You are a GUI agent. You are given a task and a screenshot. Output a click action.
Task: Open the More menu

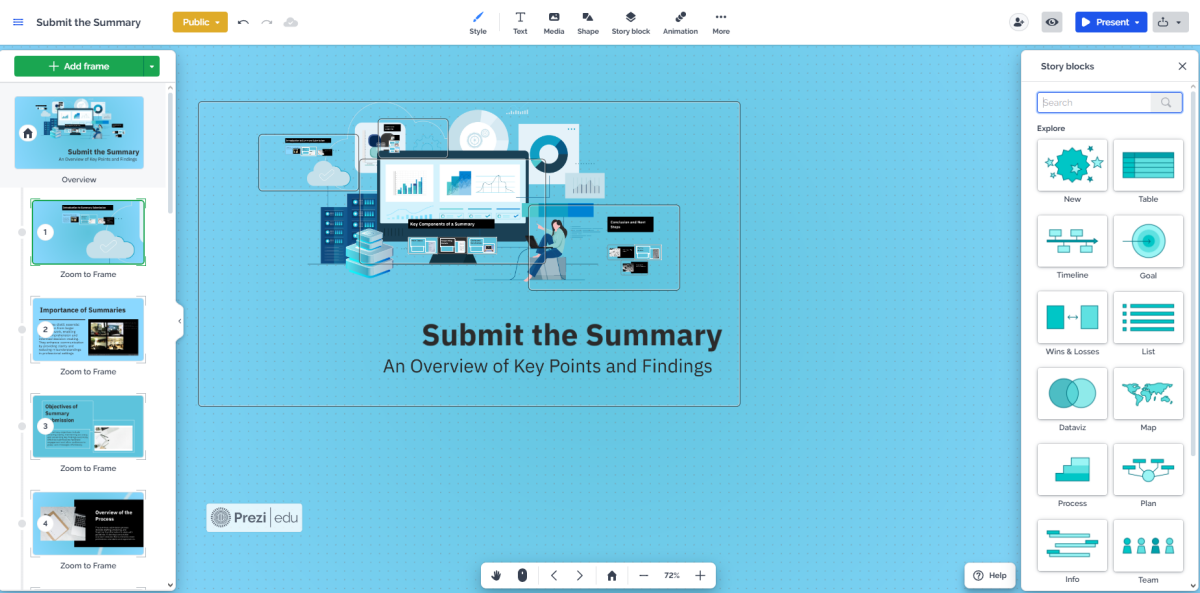(721, 22)
